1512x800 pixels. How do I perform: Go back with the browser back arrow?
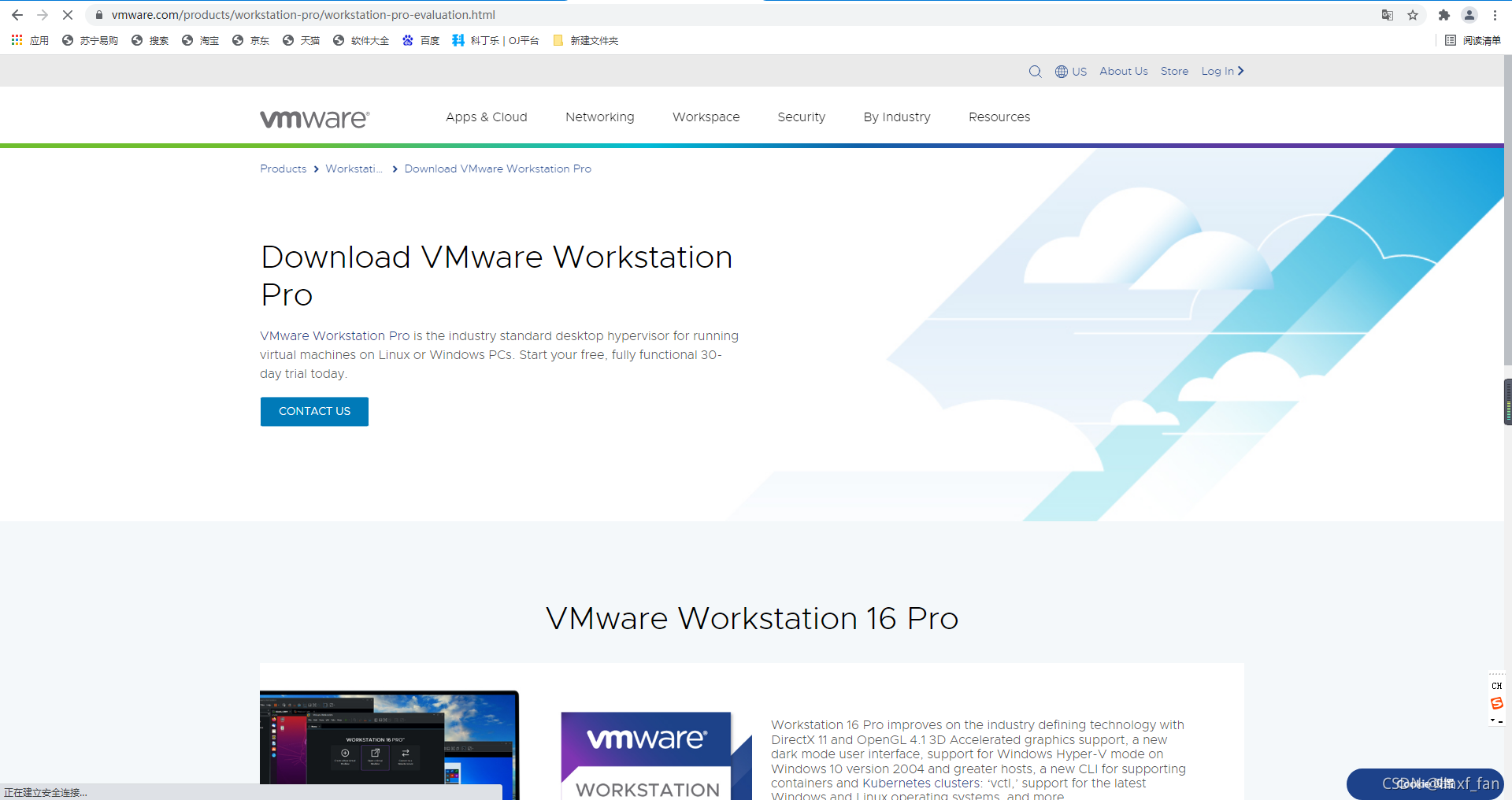[x=17, y=15]
